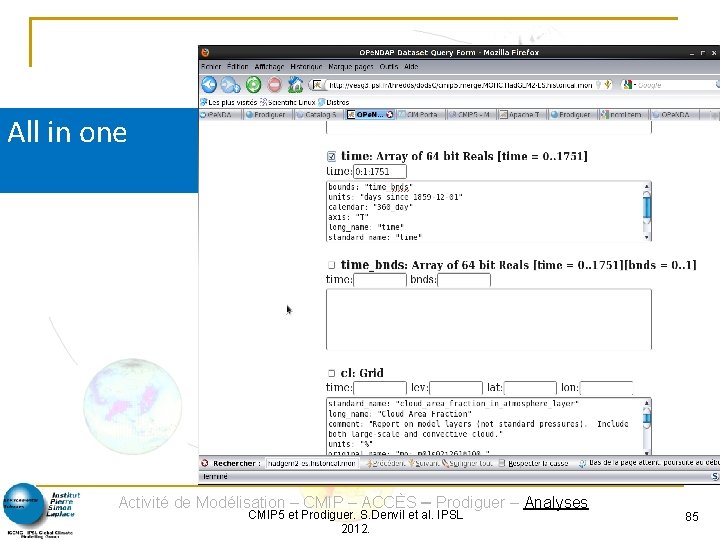Switch to the nomi tem tab
Viewport: 720px width, 540px height.
[622, 114]
